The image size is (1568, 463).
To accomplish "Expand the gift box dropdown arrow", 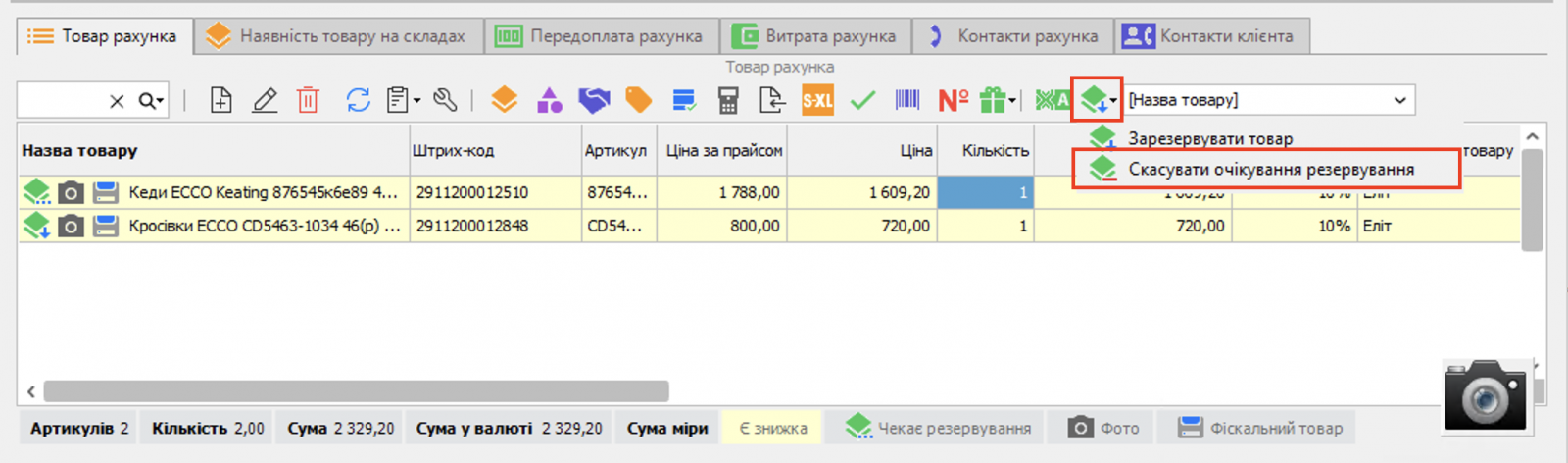I will pos(1012,101).
